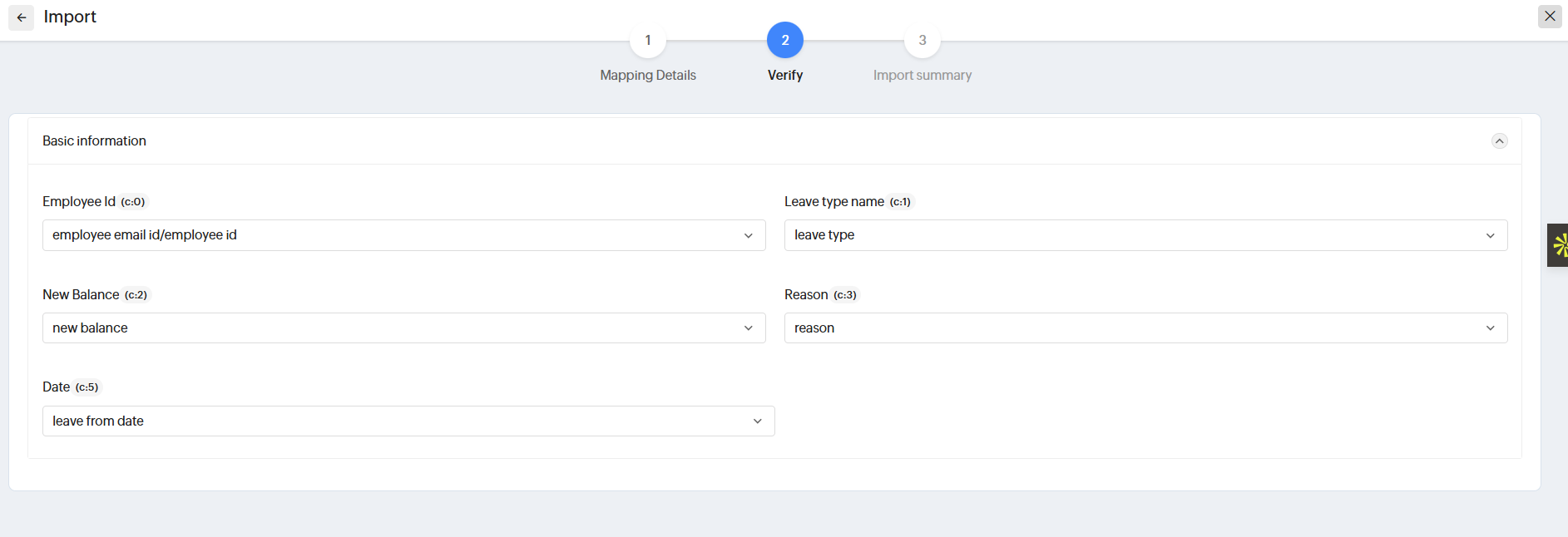Close the Import dialog with the X
This screenshot has width=1568, height=537.
click(1550, 17)
